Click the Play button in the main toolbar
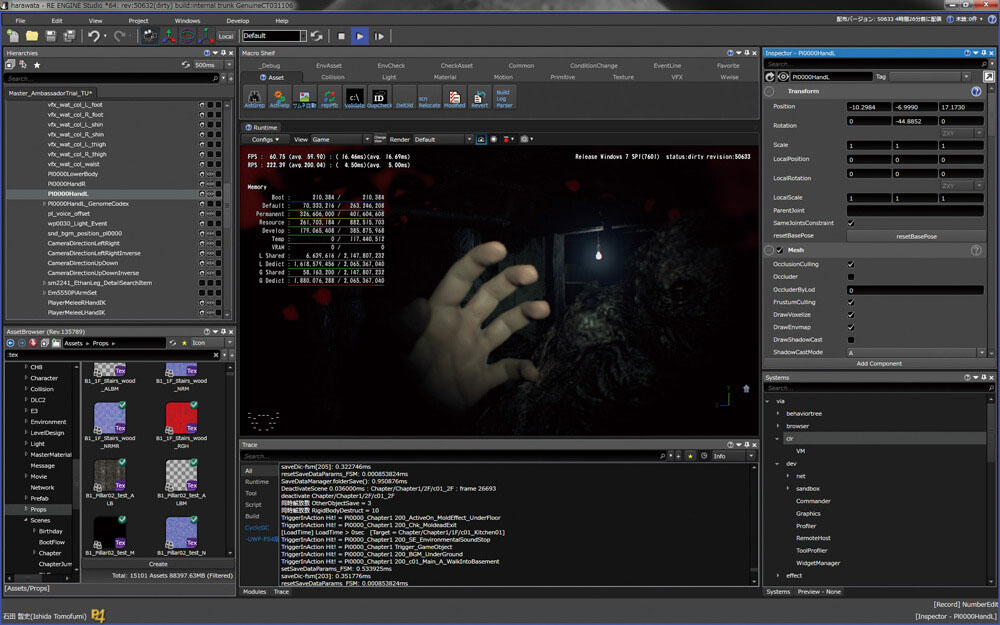 pyautogui.click(x=360, y=36)
